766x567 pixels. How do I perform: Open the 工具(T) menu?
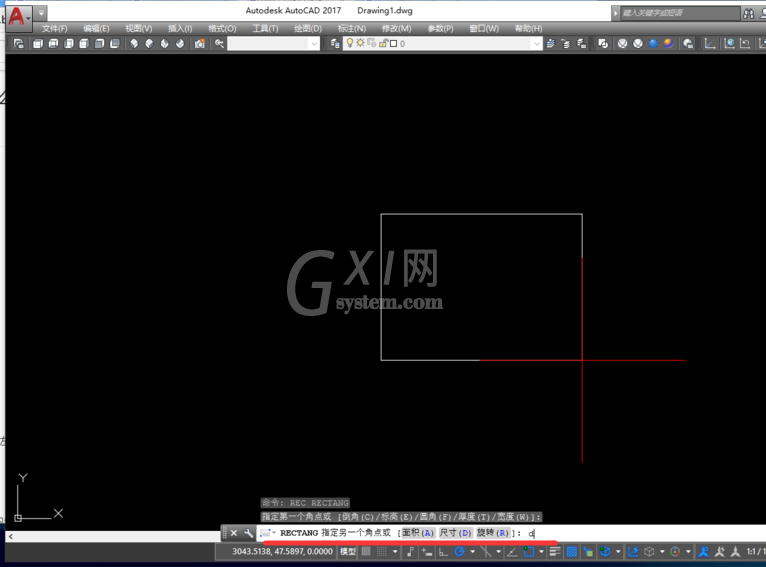[265, 29]
